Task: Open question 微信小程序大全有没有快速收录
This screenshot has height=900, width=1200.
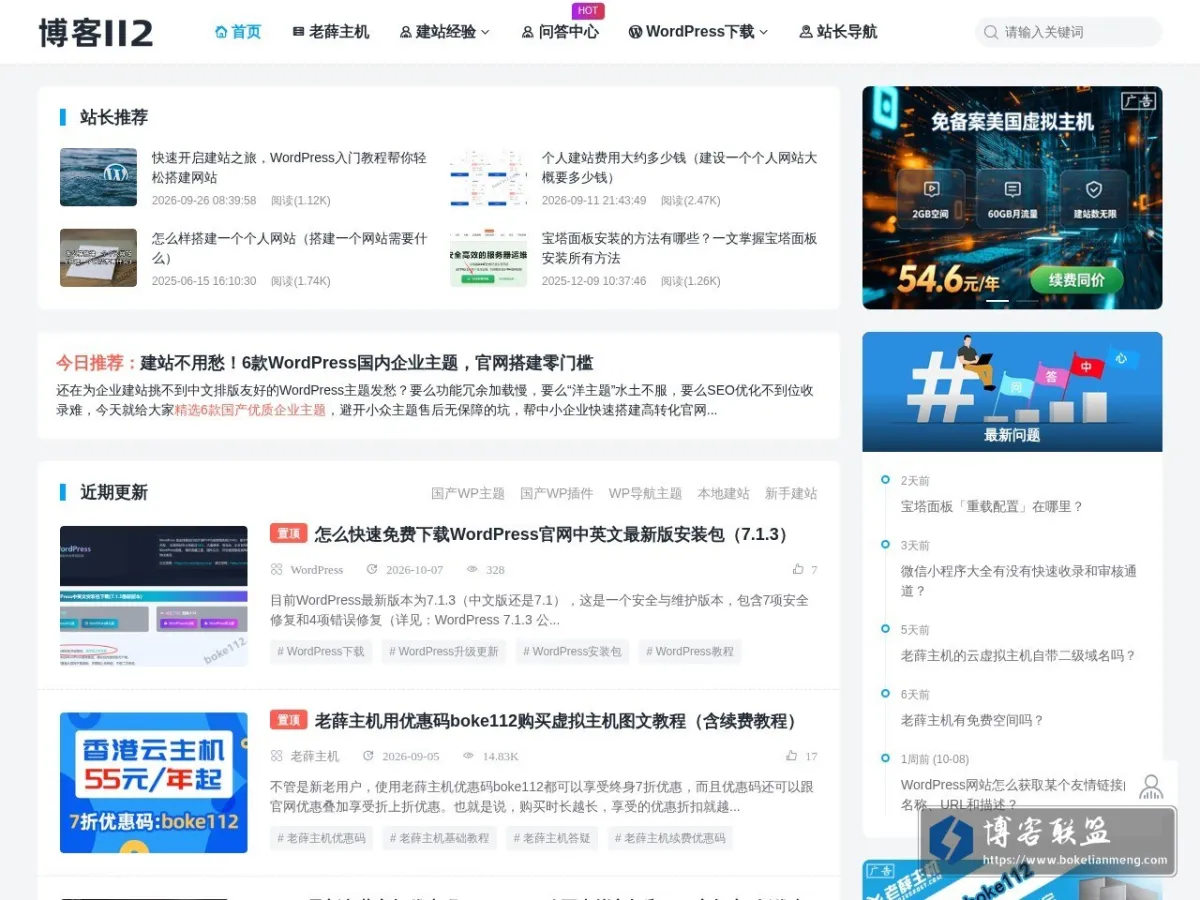Action: (x=1018, y=581)
